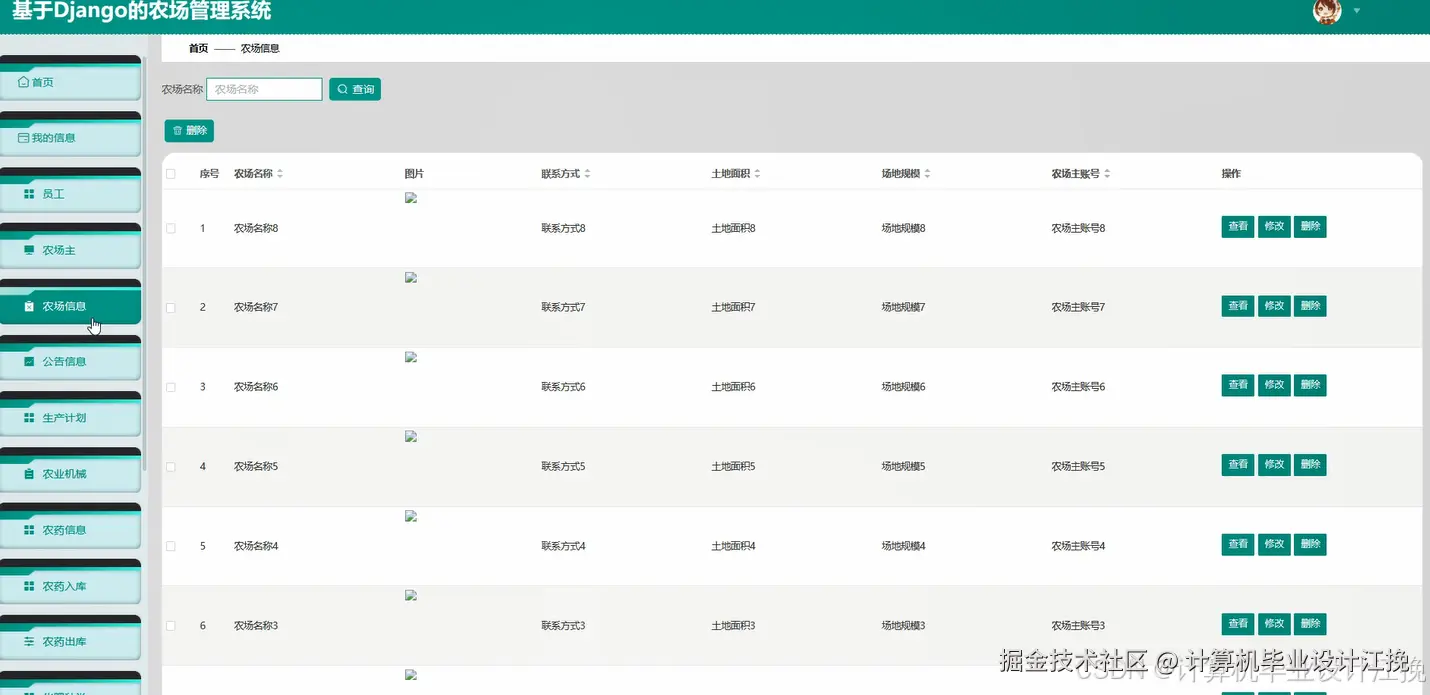Screen dimensions: 1430x695
Task: Click 查看 for row 农场名称8
Action: pyautogui.click(x=1238, y=226)
